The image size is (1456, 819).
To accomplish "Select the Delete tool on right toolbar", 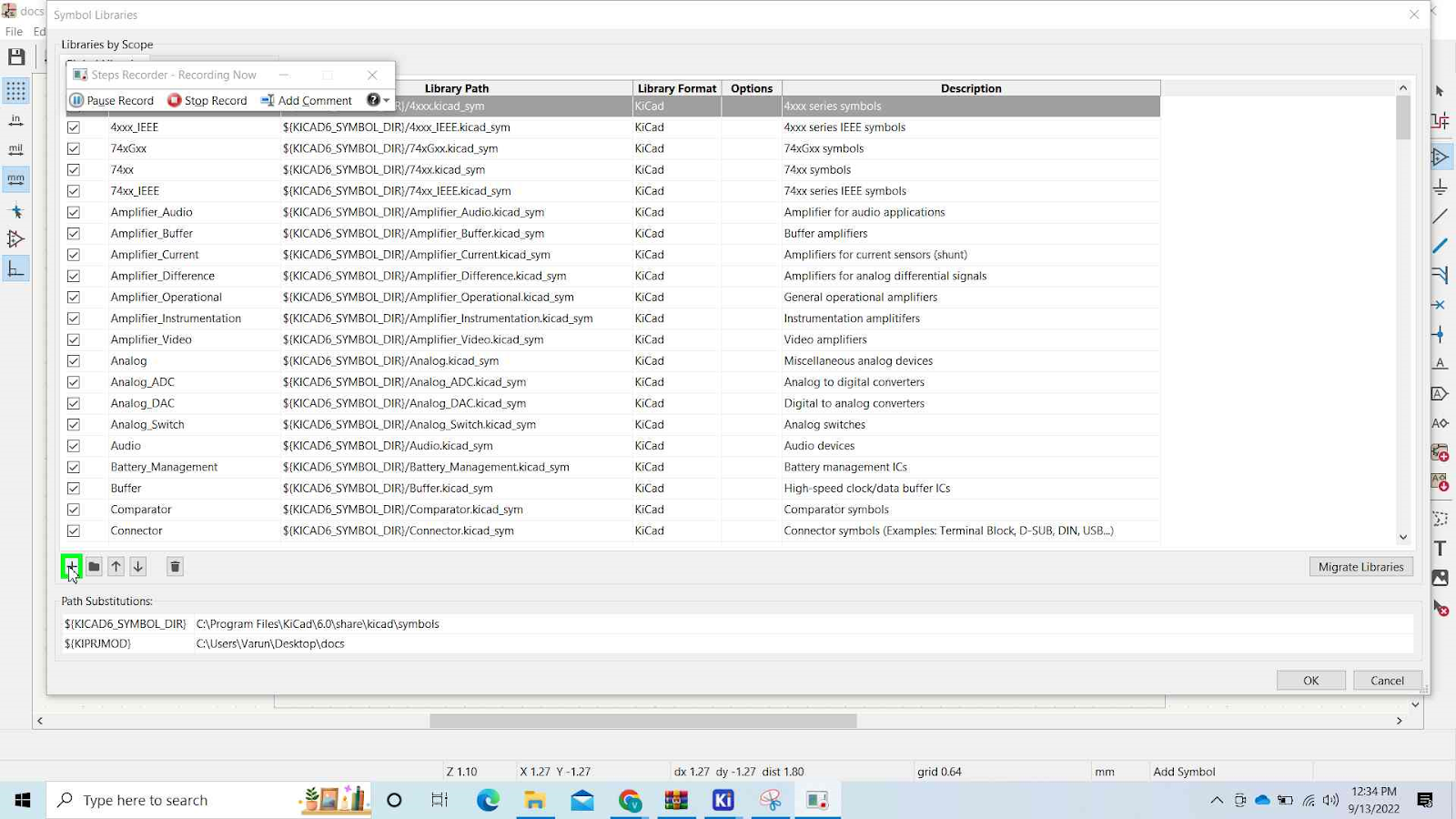I will (1440, 608).
